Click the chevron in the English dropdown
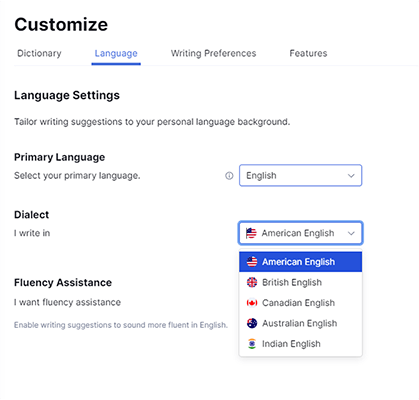Viewport: 419px width, 400px height. click(351, 176)
